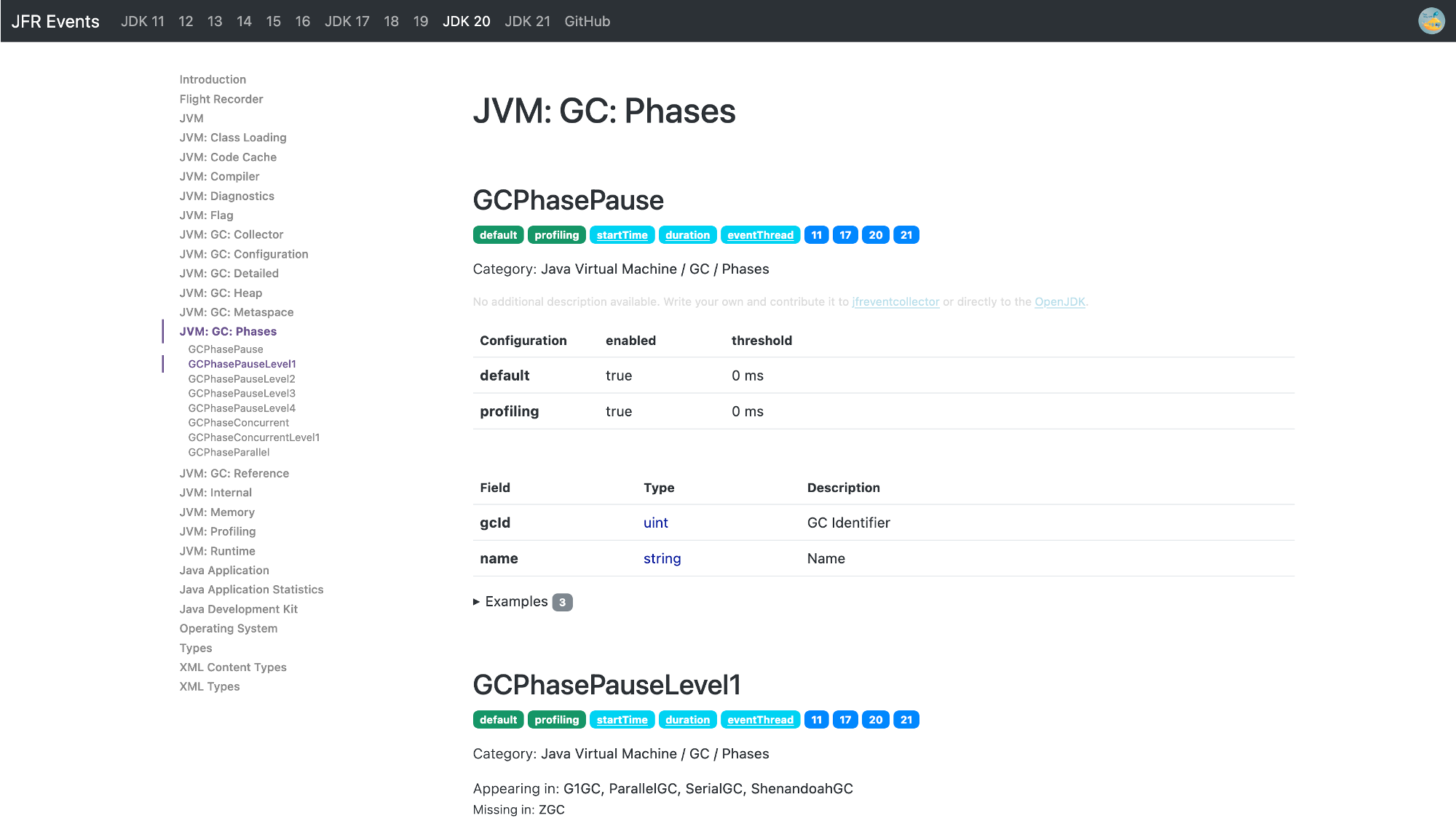Click the version 11 badge under GCPhasePause
Image resolution: width=1456 pixels, height=821 pixels.
[x=816, y=235]
